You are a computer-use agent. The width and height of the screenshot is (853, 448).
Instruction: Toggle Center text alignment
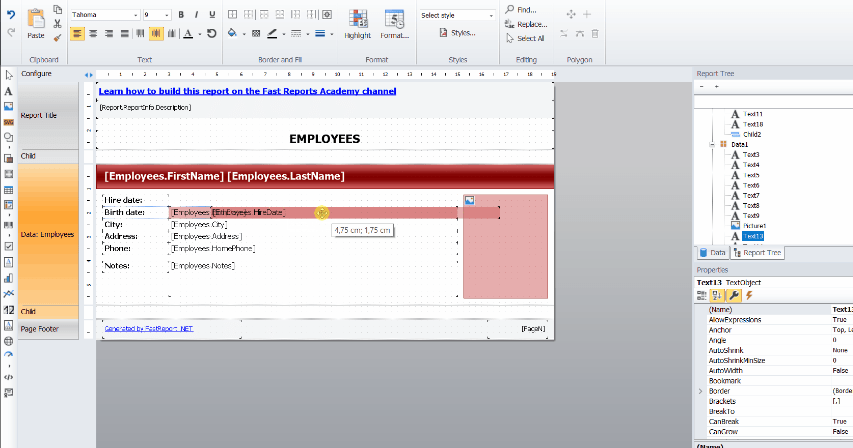(x=93, y=34)
